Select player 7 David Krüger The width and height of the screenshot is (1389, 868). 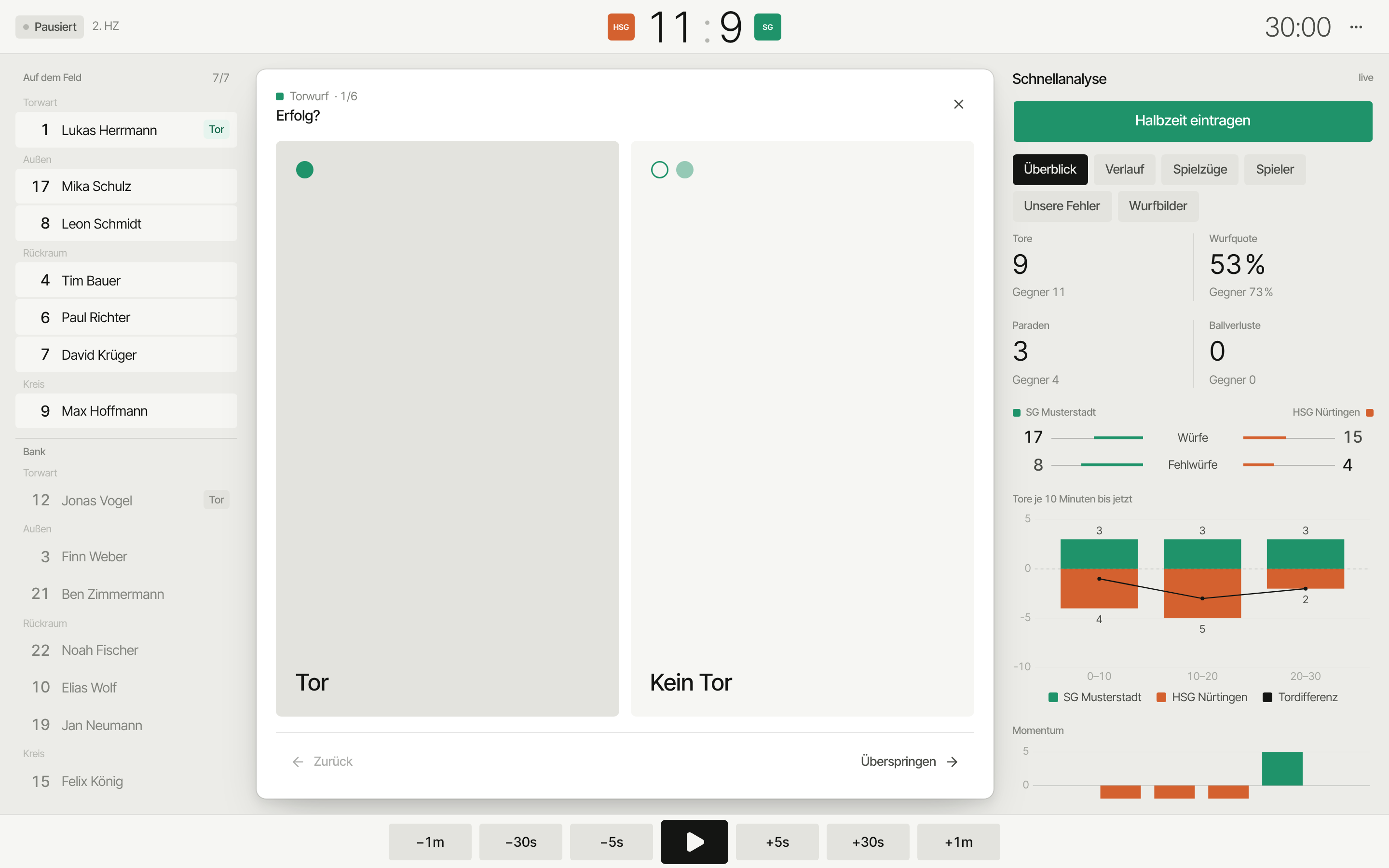(x=126, y=355)
